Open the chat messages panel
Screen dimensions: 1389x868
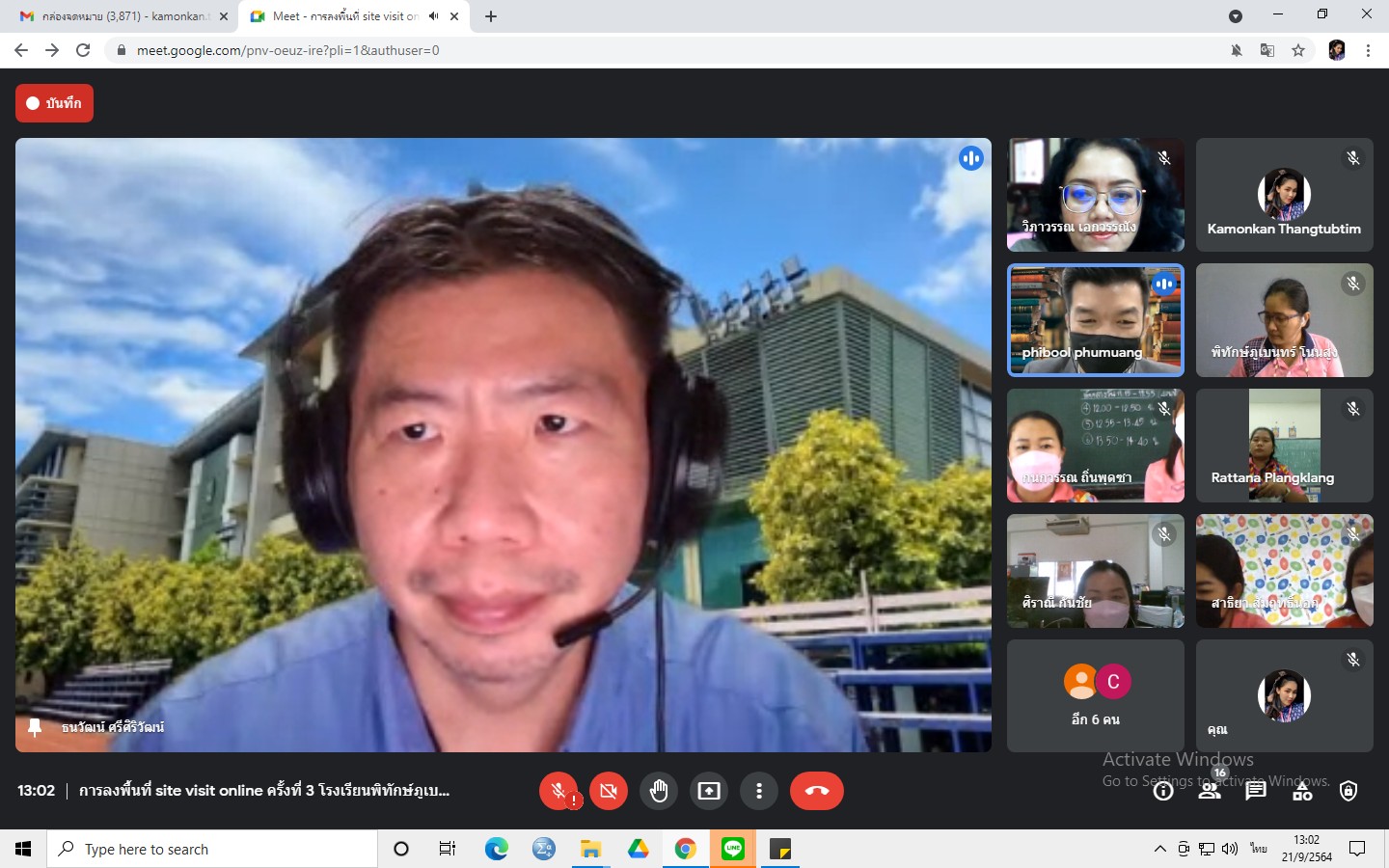tap(1255, 792)
